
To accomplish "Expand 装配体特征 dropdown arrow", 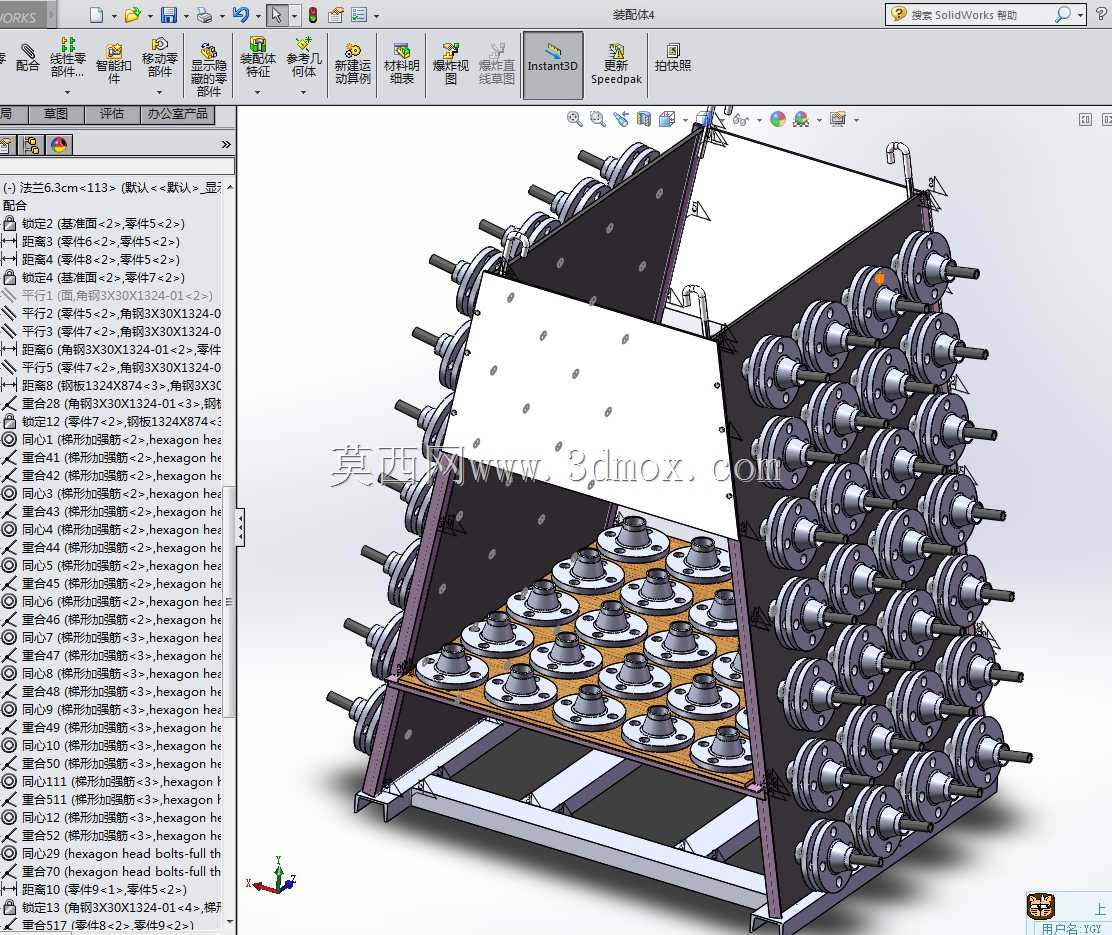I will tap(257, 92).
